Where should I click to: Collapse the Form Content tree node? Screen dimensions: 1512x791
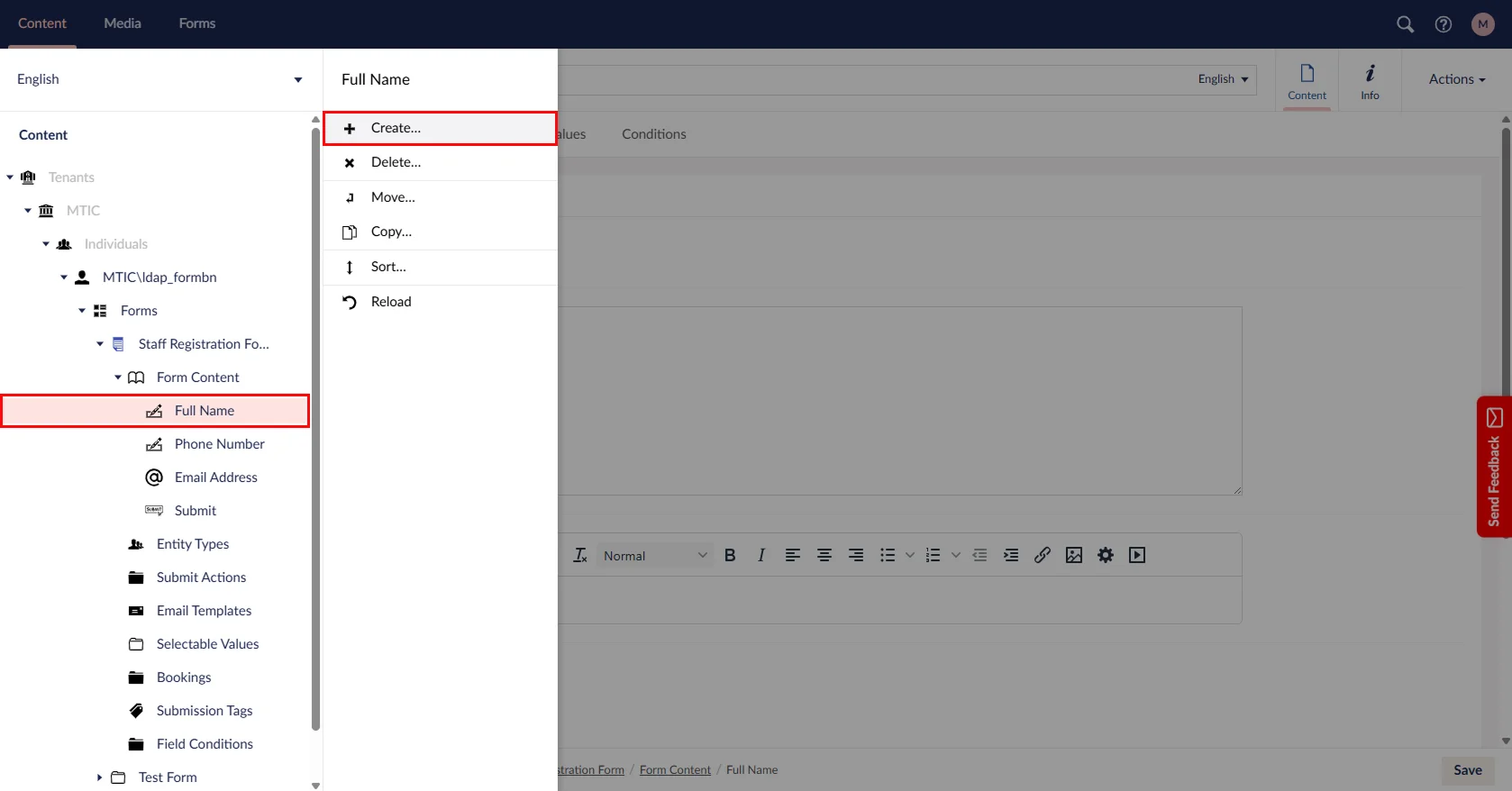point(118,377)
